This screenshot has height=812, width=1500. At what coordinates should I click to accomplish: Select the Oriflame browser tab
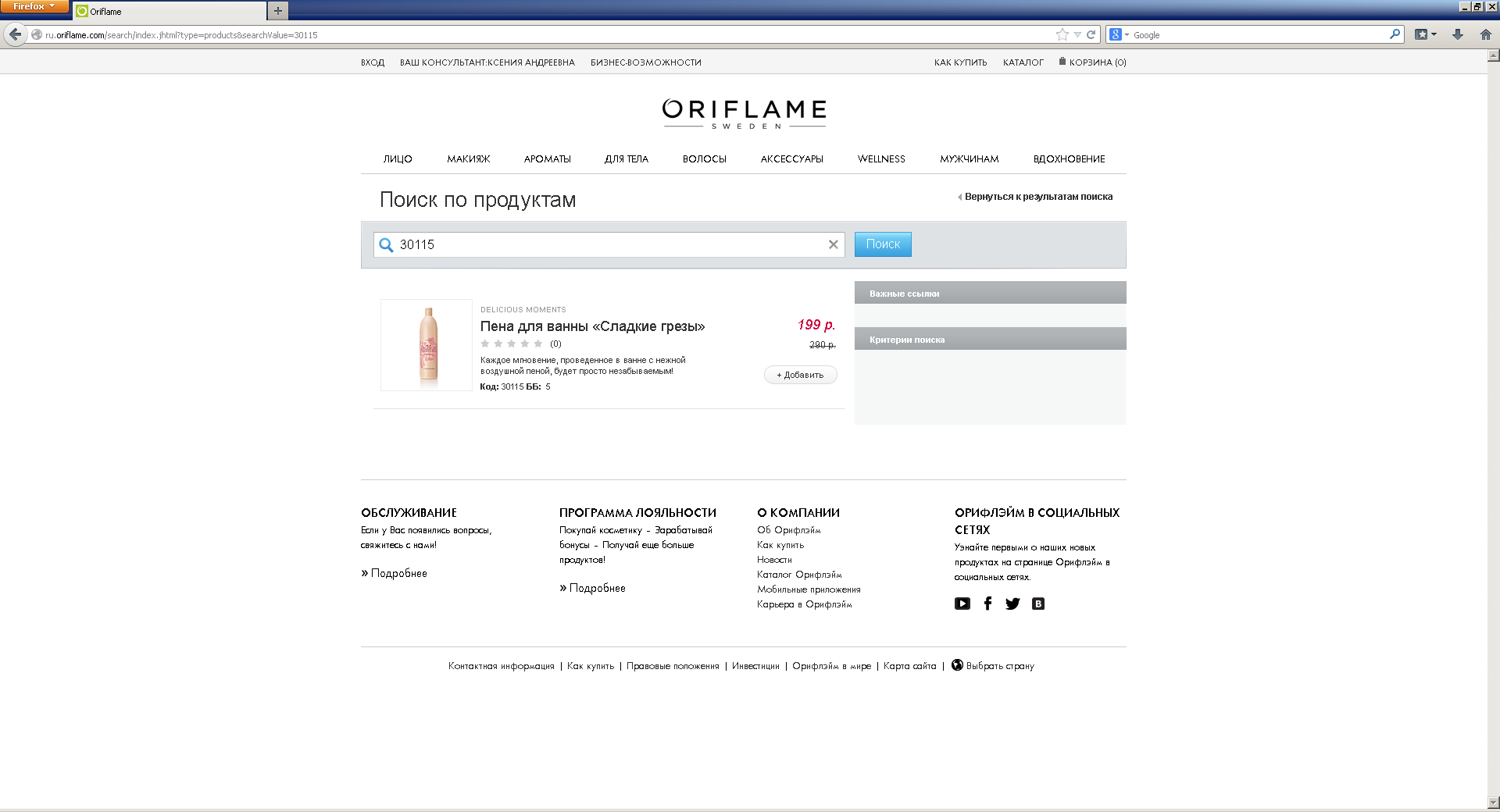tap(170, 11)
